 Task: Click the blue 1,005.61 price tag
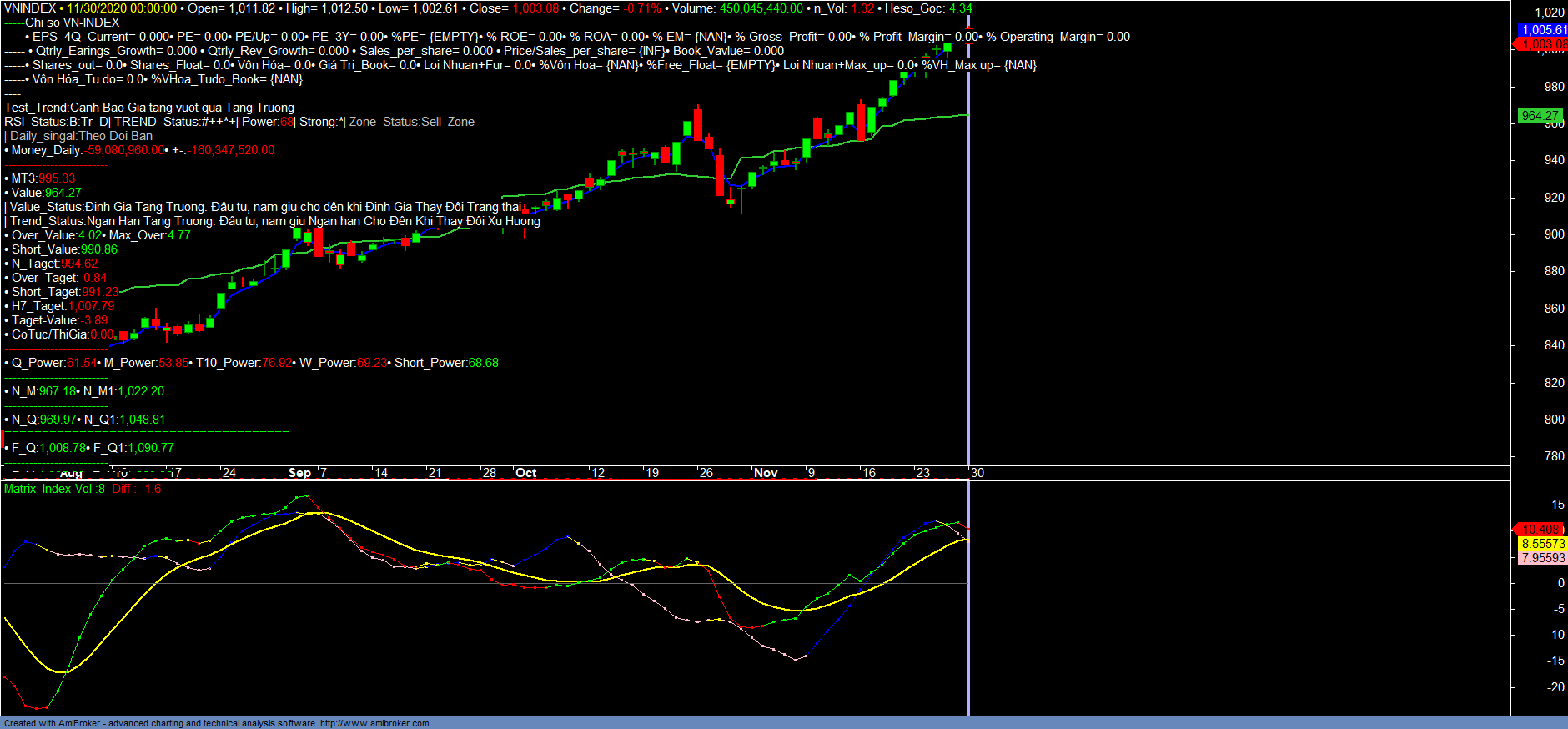tap(1543, 30)
